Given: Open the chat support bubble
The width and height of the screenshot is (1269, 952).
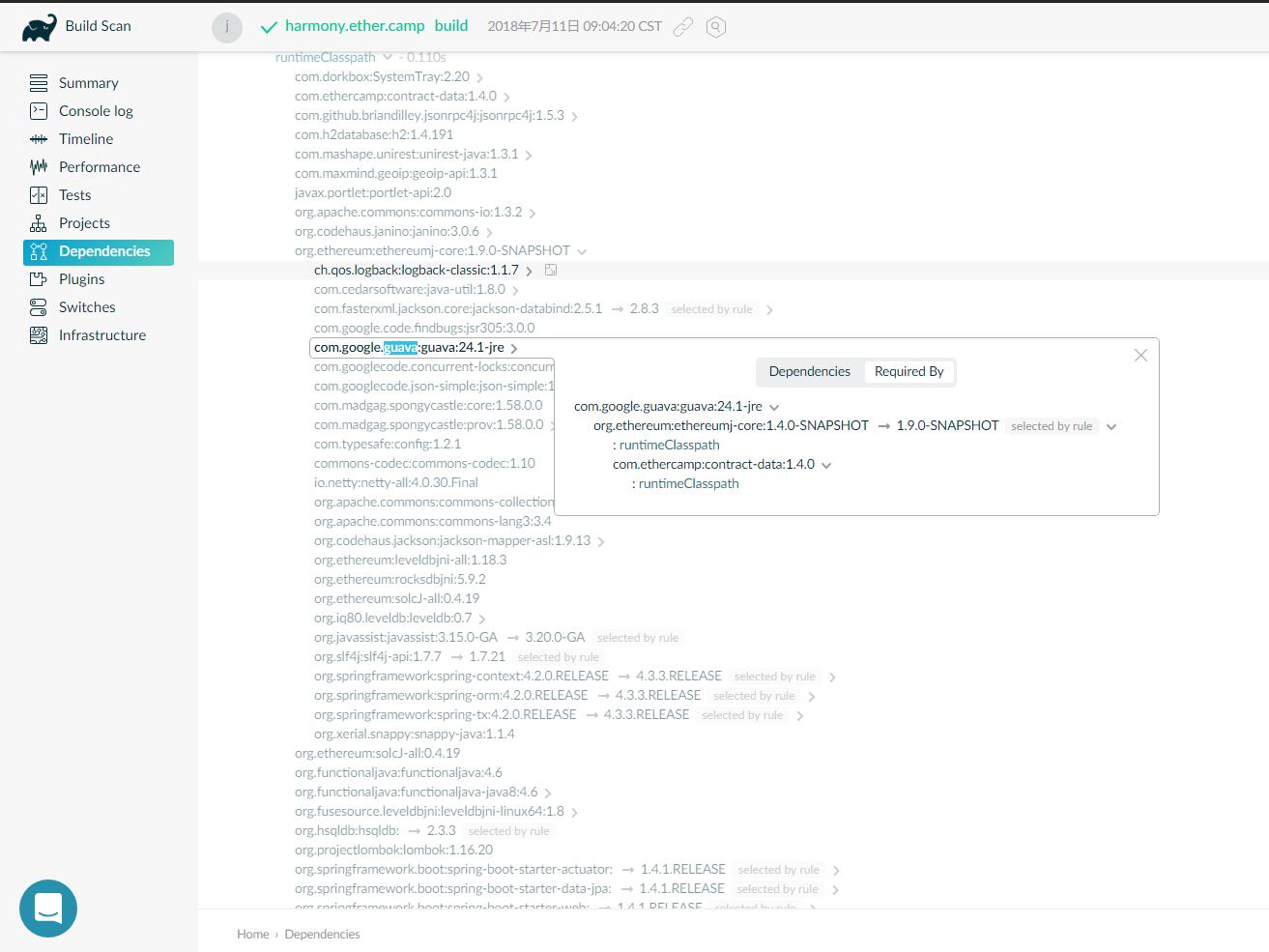Looking at the screenshot, I should tap(48, 909).
